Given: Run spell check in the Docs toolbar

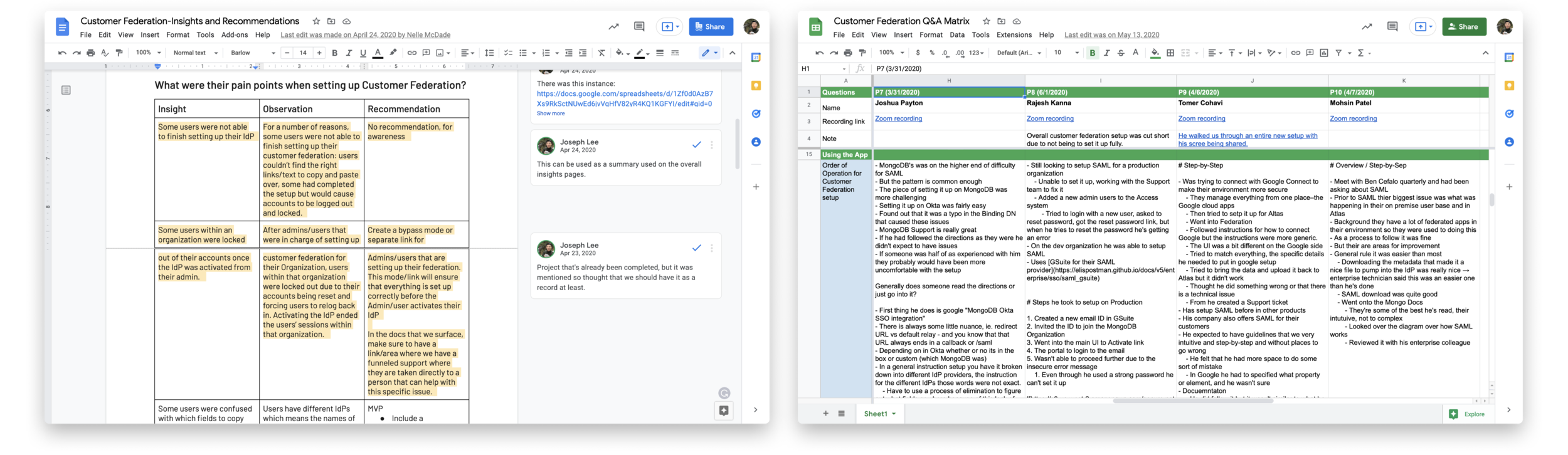Looking at the screenshot, I should [x=105, y=53].
